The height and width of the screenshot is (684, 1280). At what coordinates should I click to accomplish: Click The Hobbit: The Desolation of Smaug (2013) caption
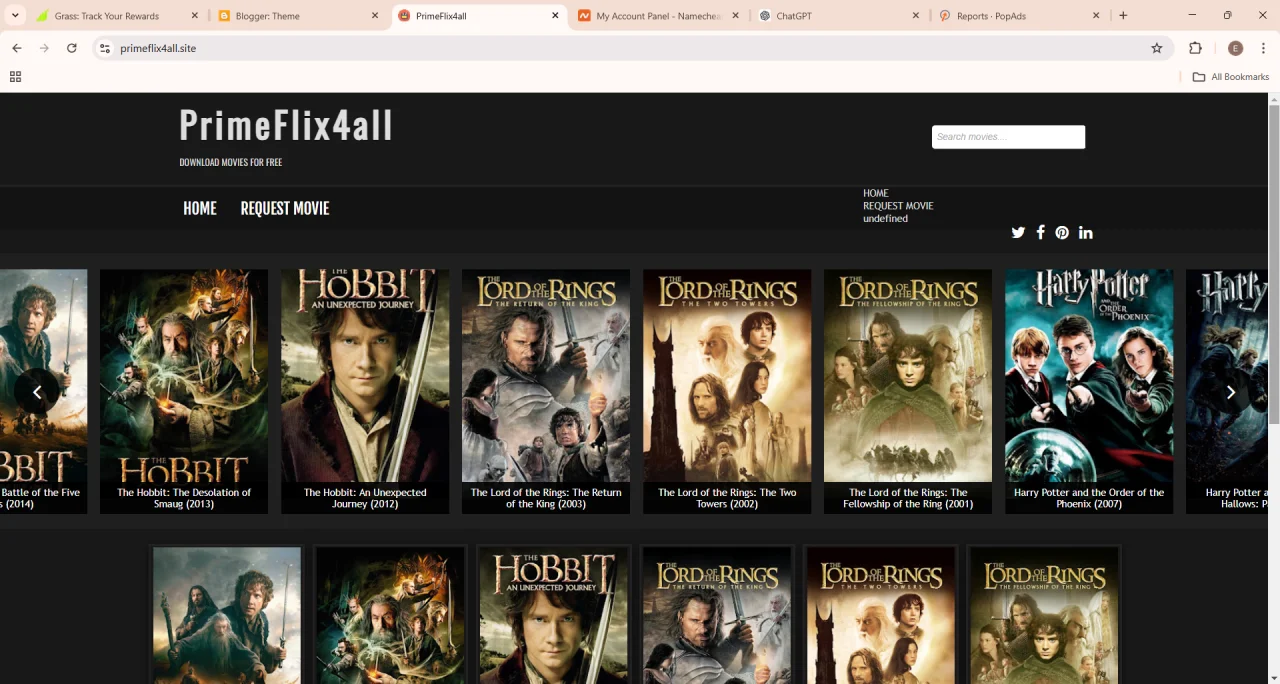coord(184,498)
